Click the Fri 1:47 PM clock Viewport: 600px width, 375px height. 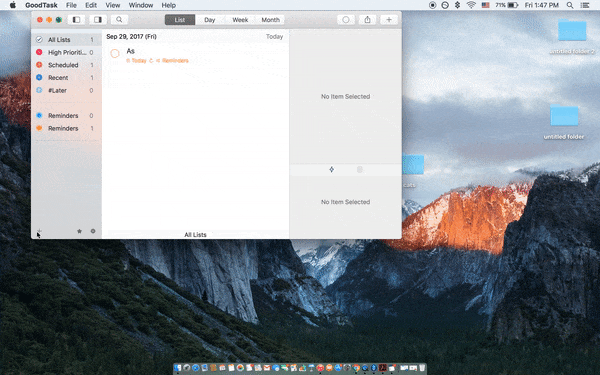click(541, 5)
